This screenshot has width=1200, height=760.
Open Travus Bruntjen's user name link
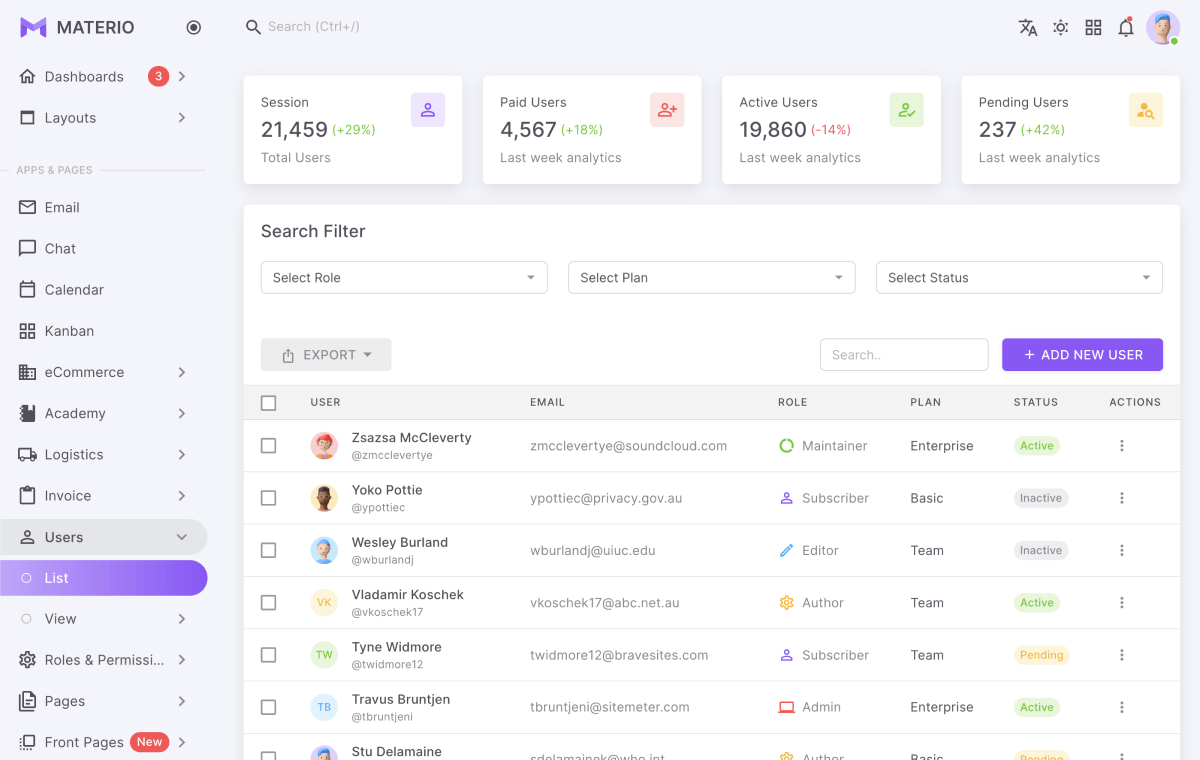401,699
